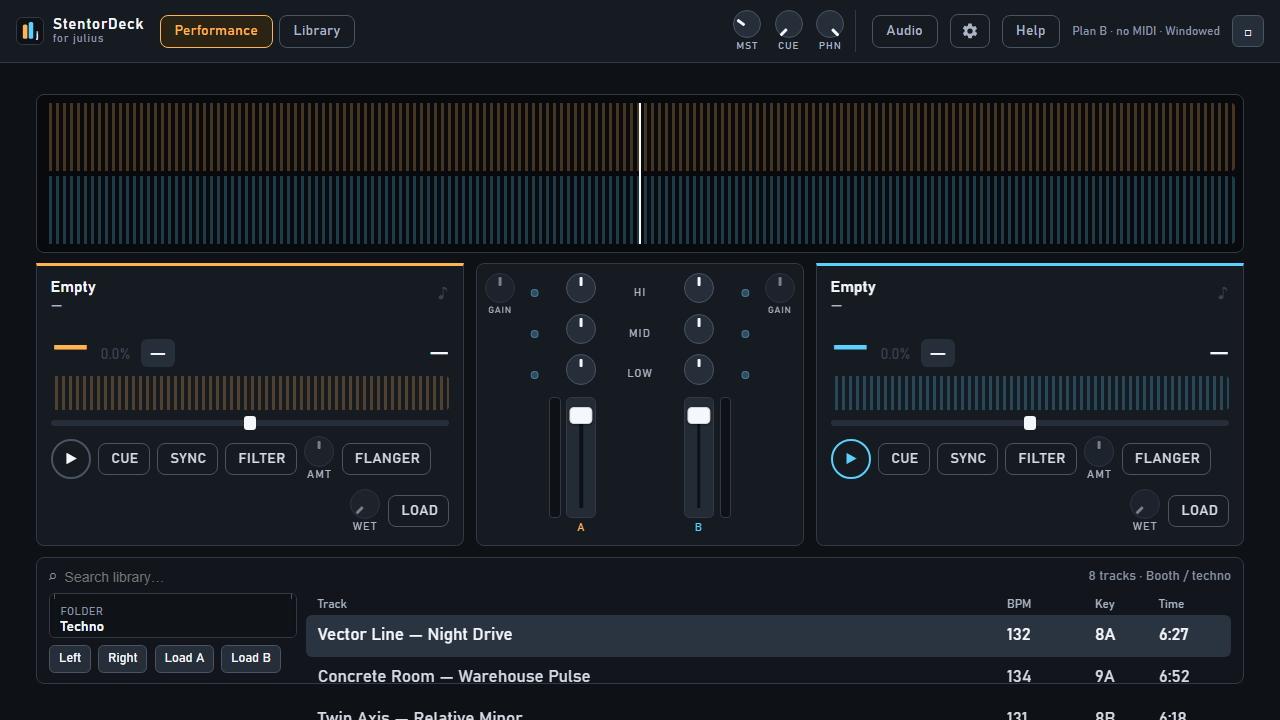Click channel A HI EQ knob

(x=581, y=288)
